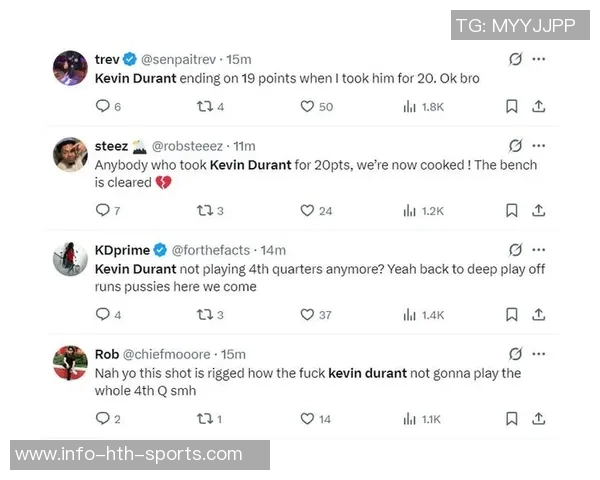600x480 pixels.
Task: Reply to trev's Kevin Durant tweet
Action: (x=101, y=106)
